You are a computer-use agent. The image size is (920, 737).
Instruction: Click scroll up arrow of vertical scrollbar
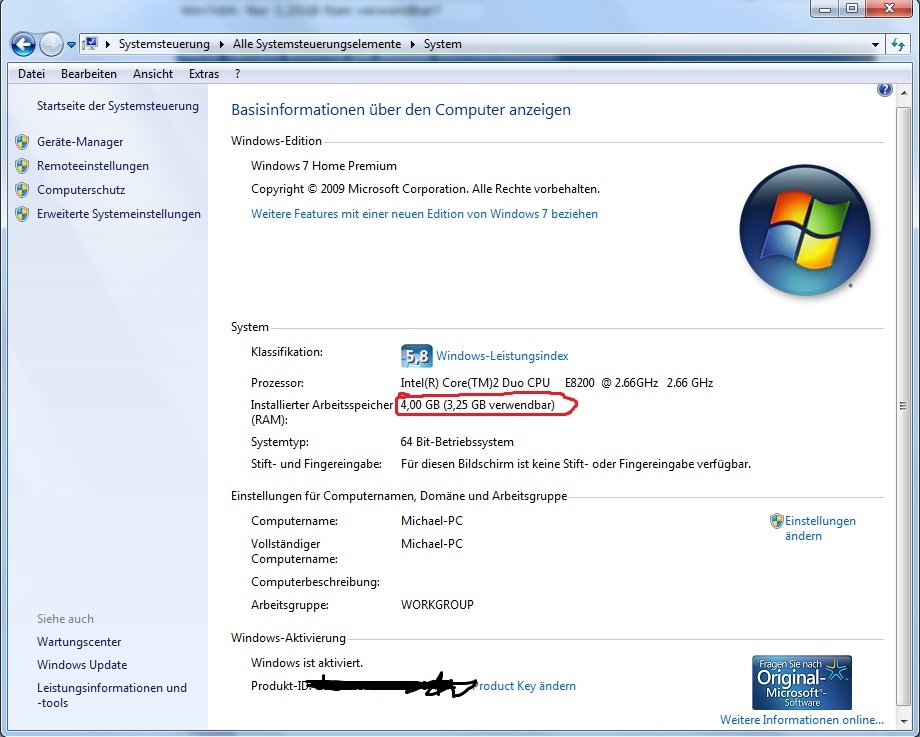(x=903, y=93)
